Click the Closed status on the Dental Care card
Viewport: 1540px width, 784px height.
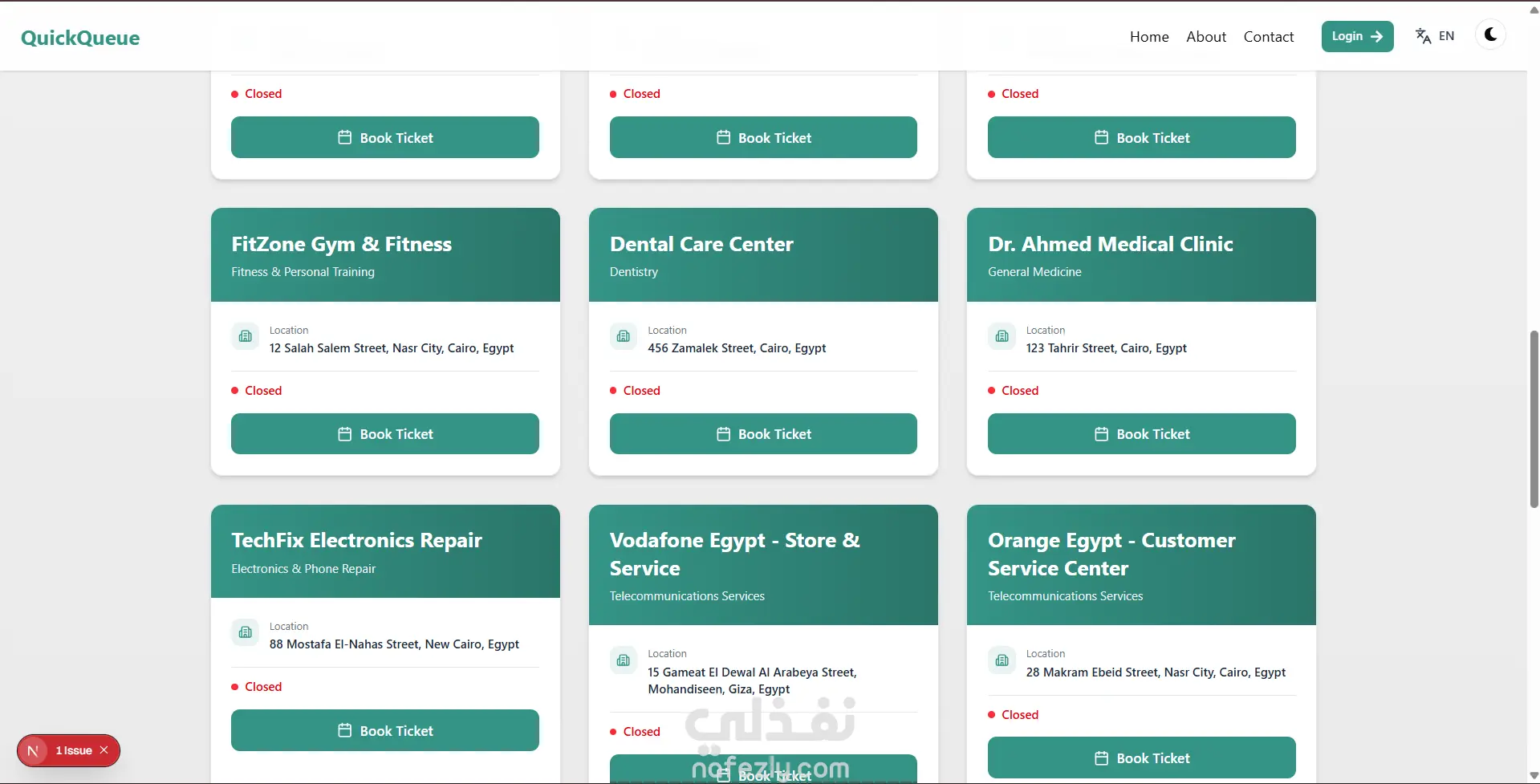point(635,391)
